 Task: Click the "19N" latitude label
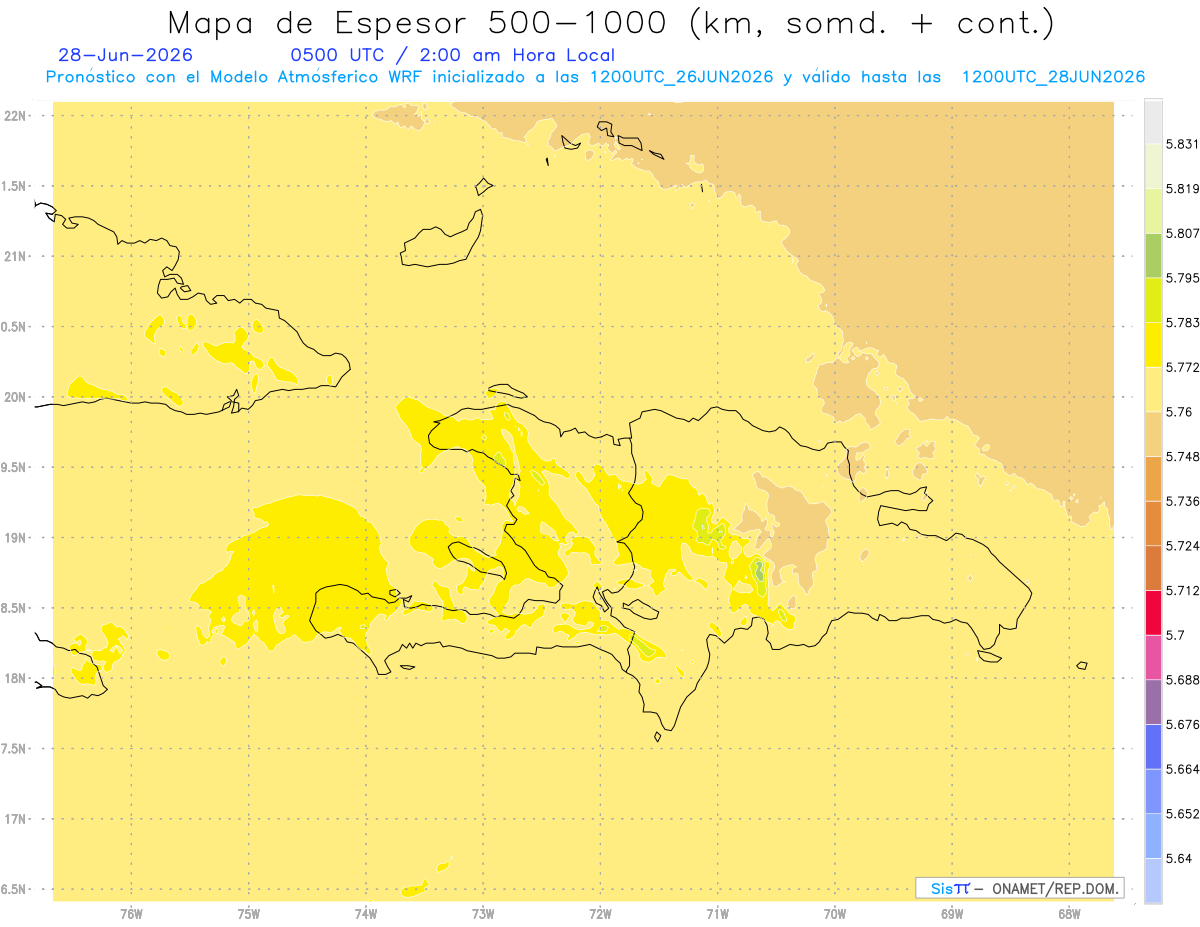[x=15, y=538]
